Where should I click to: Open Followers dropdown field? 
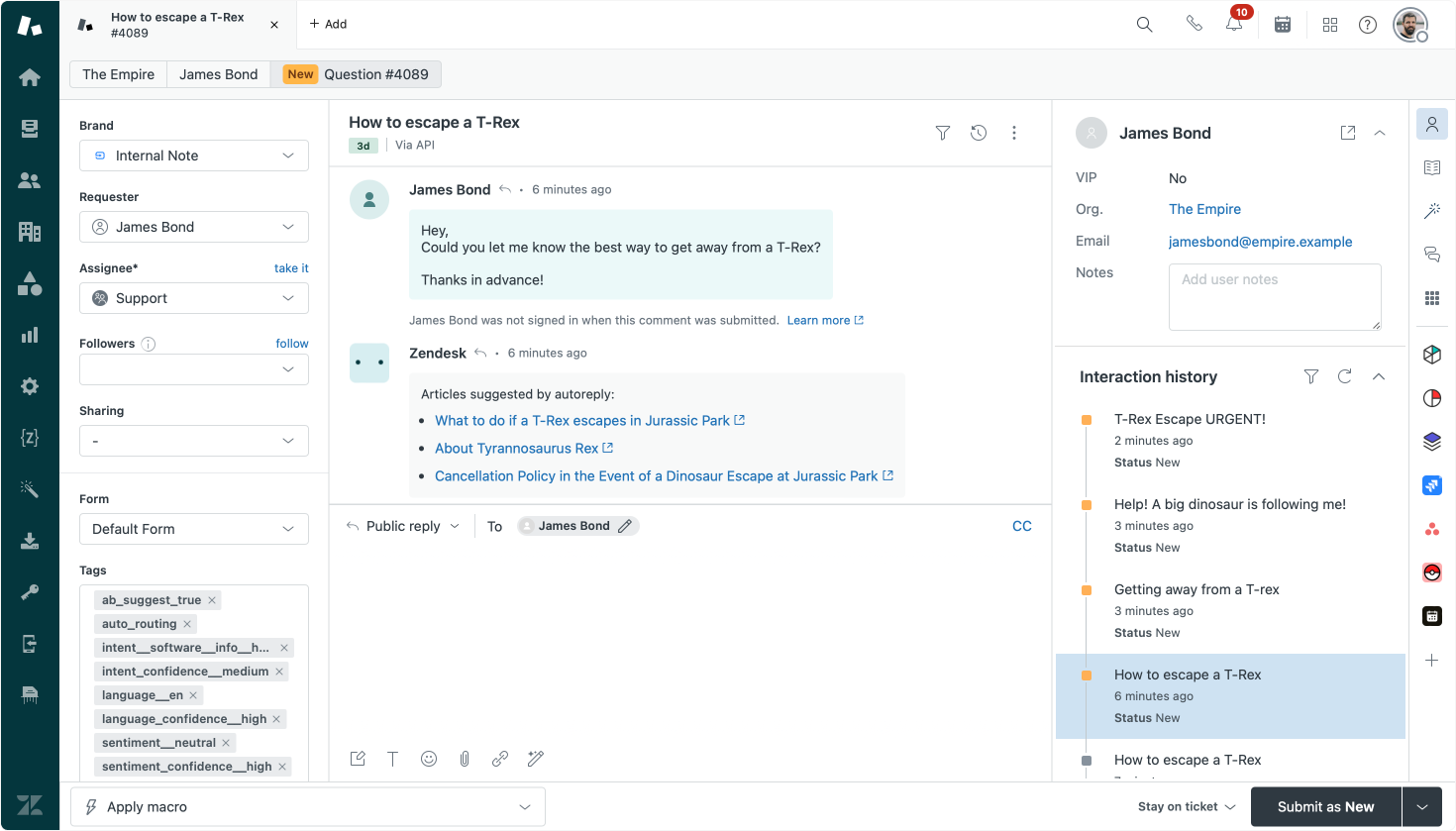(x=194, y=369)
